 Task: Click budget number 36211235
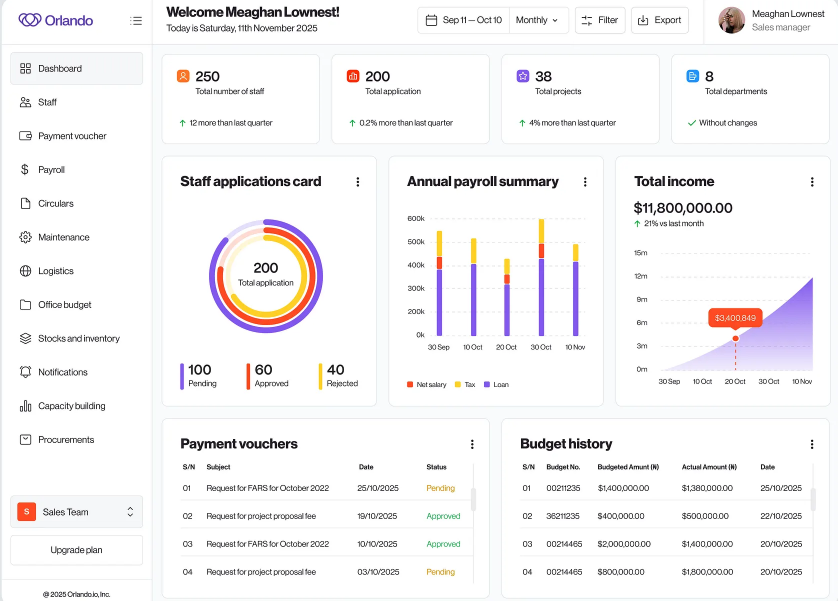click(x=563, y=516)
